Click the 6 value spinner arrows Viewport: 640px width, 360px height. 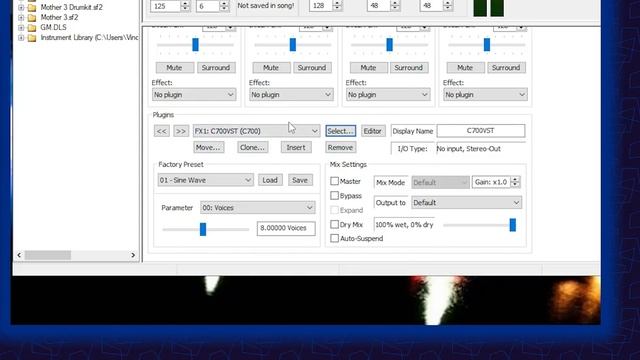pyautogui.click(x=224, y=6)
